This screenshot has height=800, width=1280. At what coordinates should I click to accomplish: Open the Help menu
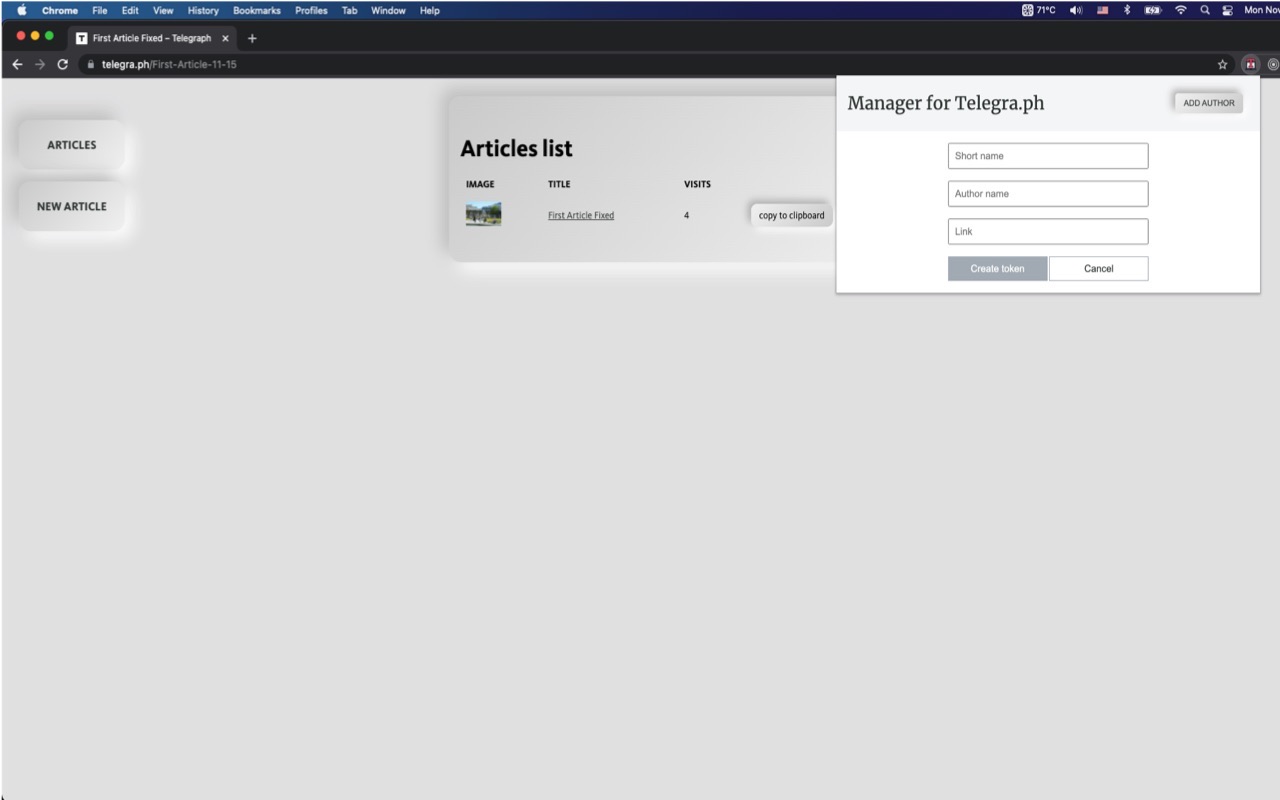(429, 10)
